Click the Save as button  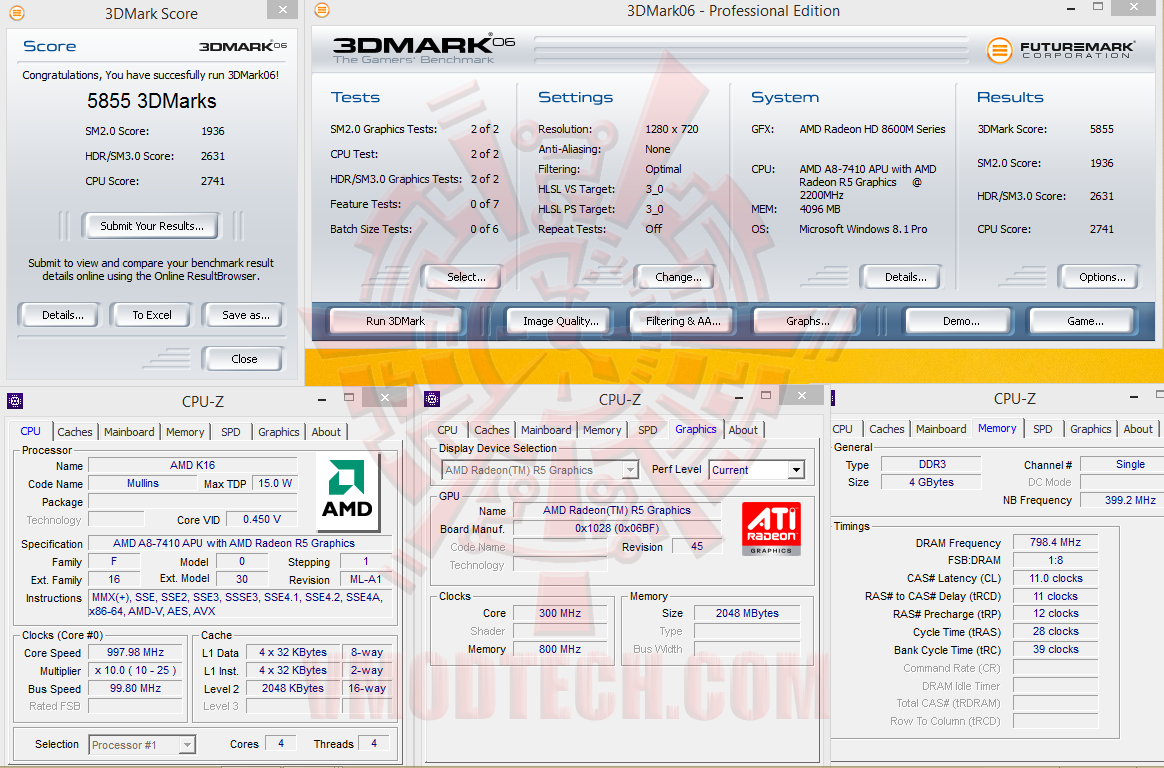click(x=245, y=315)
